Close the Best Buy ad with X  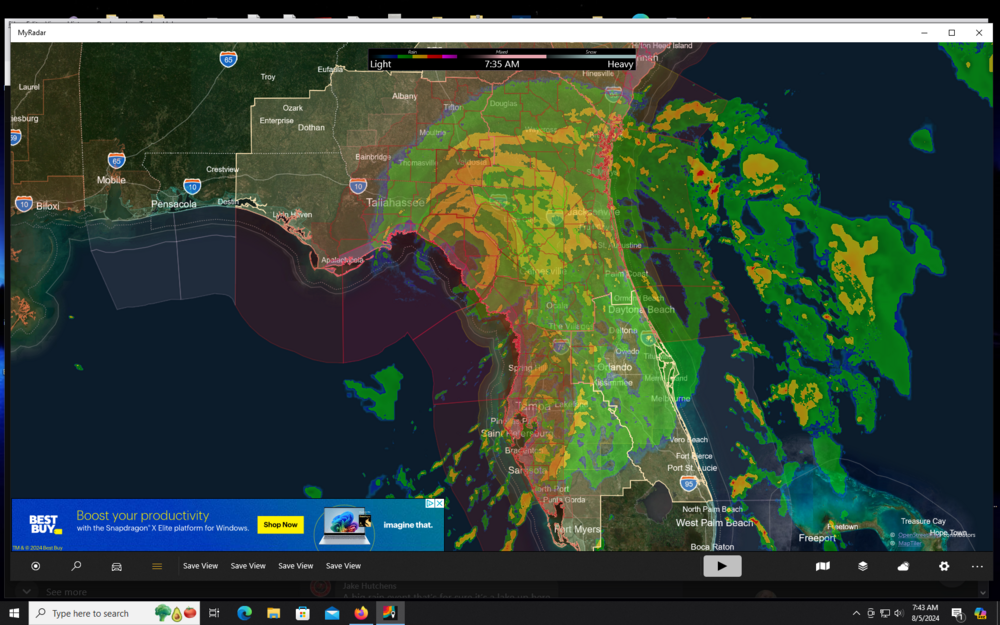[439, 503]
